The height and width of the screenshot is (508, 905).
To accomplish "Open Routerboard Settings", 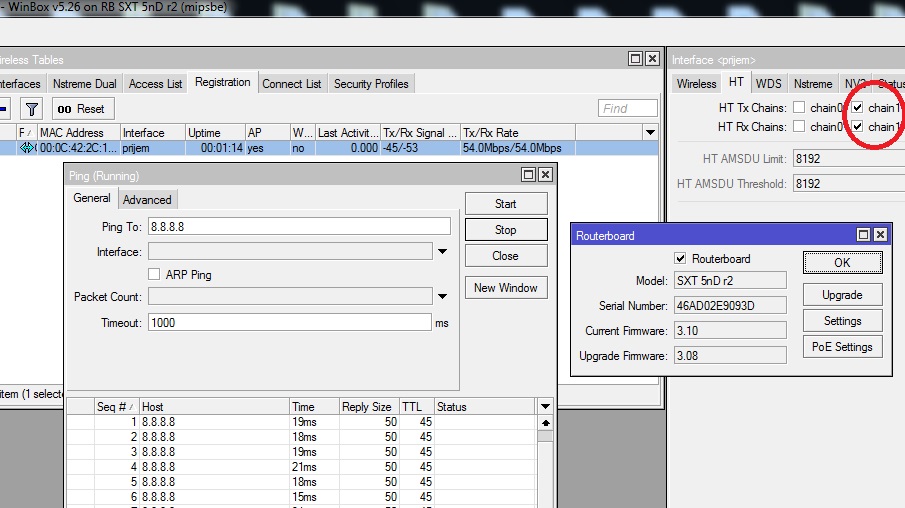I will [842, 321].
